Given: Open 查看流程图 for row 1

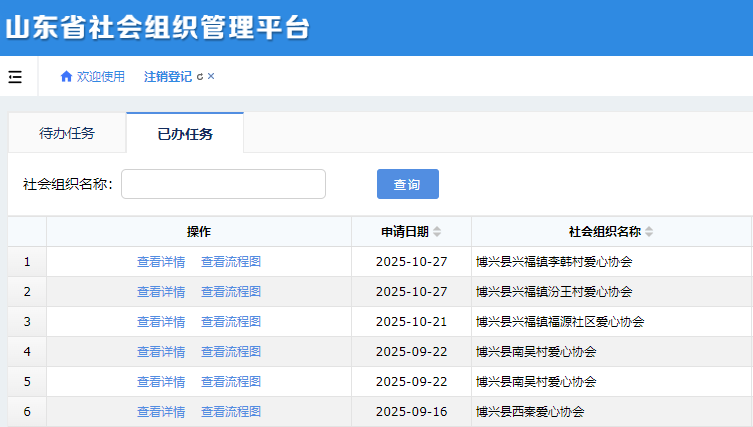Looking at the screenshot, I should click(x=231, y=262).
